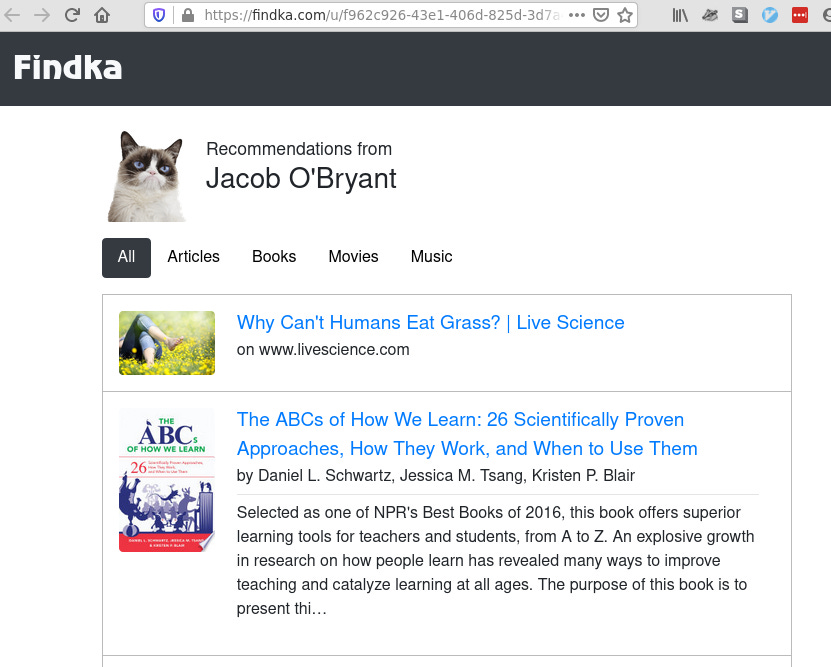Image resolution: width=831 pixels, height=667 pixels.
Task: Open the browser home page
Action: (102, 15)
